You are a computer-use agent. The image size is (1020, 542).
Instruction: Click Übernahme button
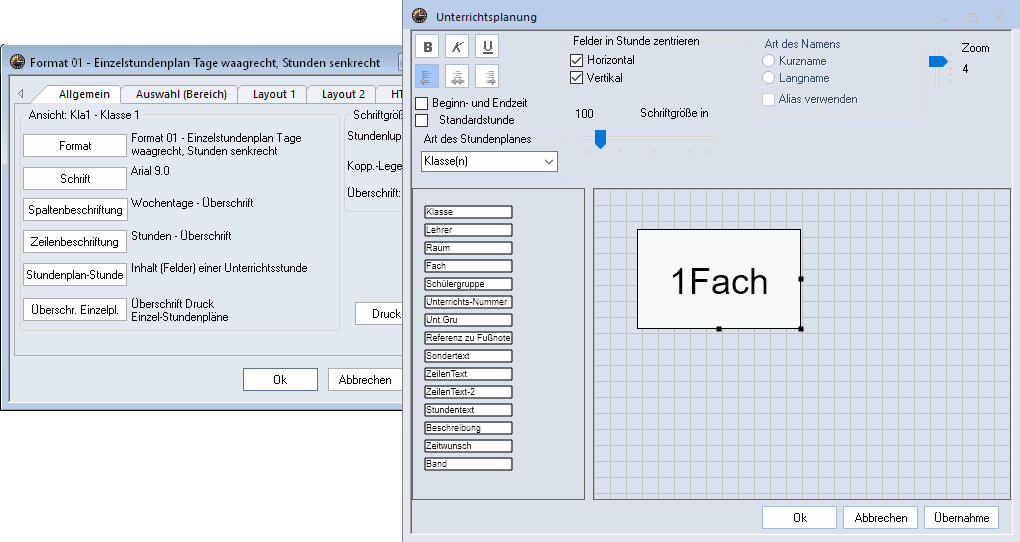pyautogui.click(x=961, y=518)
